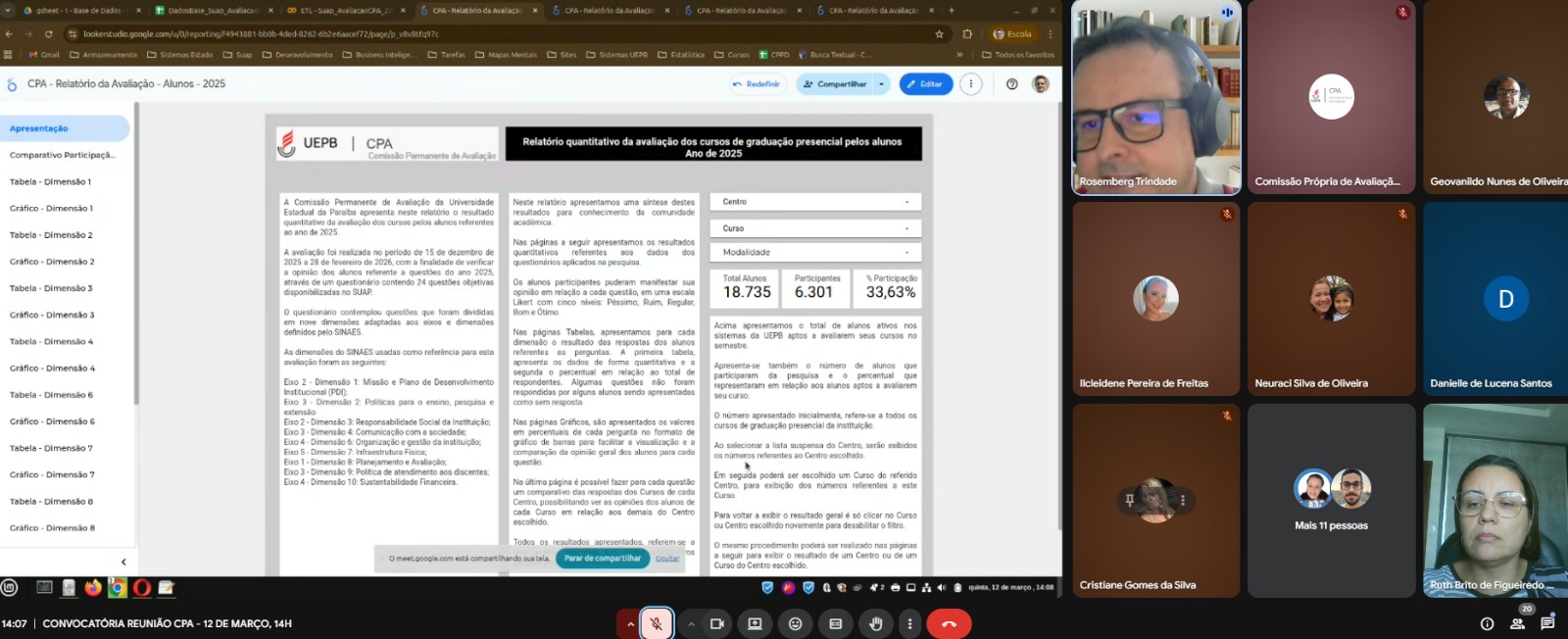This screenshot has width=1568, height=639.
Task: Open the Tabela - Dimensão 6 page
Action: (51, 395)
